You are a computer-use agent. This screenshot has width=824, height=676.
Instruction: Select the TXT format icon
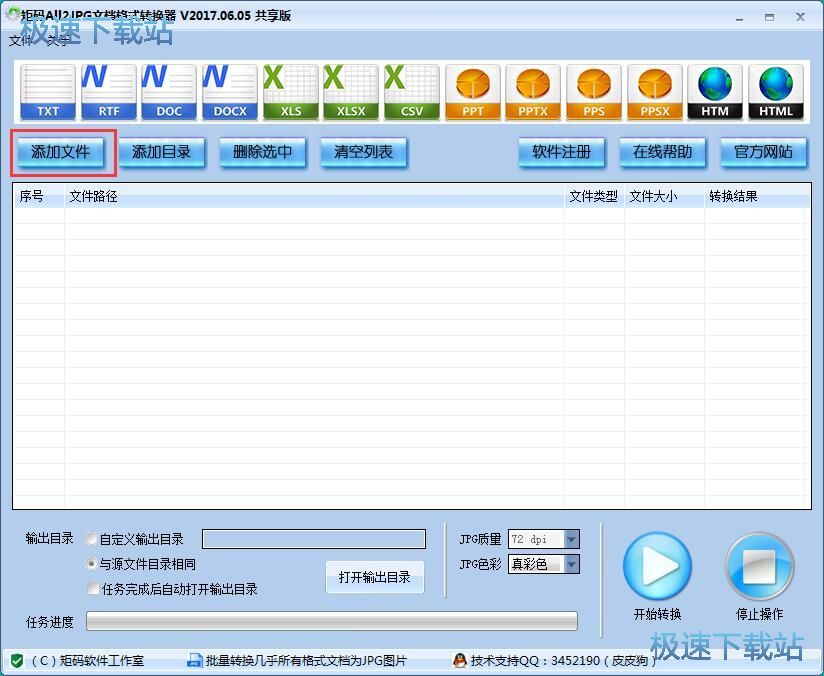[46, 90]
